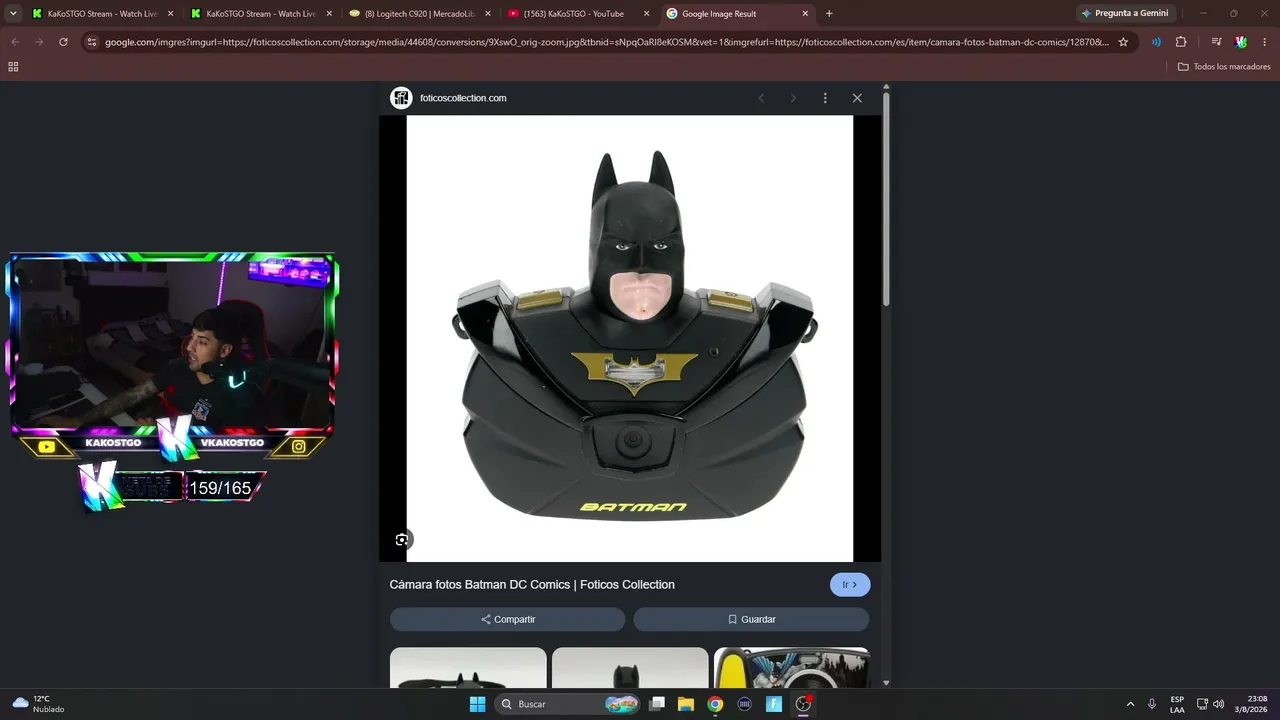Image resolution: width=1280 pixels, height=720 pixels.
Task: Open the volume control in system tray
Action: pos(1218,704)
